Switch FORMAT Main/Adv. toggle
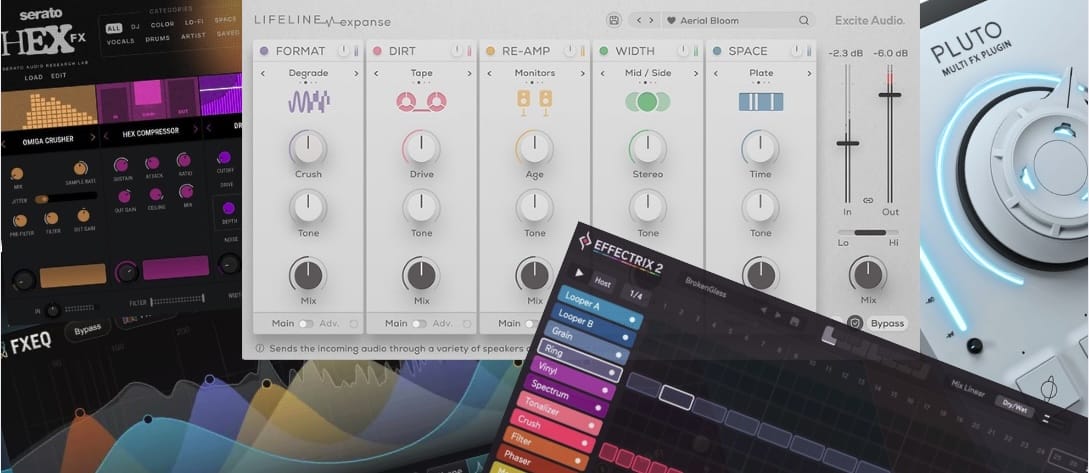 [x=306, y=324]
